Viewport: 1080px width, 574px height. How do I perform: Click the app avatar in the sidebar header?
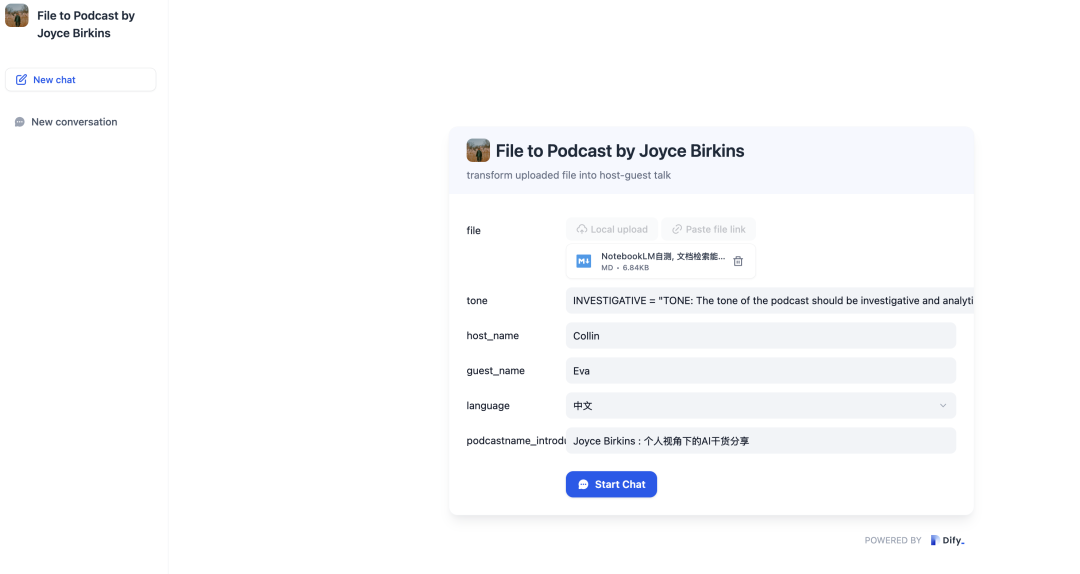17,15
